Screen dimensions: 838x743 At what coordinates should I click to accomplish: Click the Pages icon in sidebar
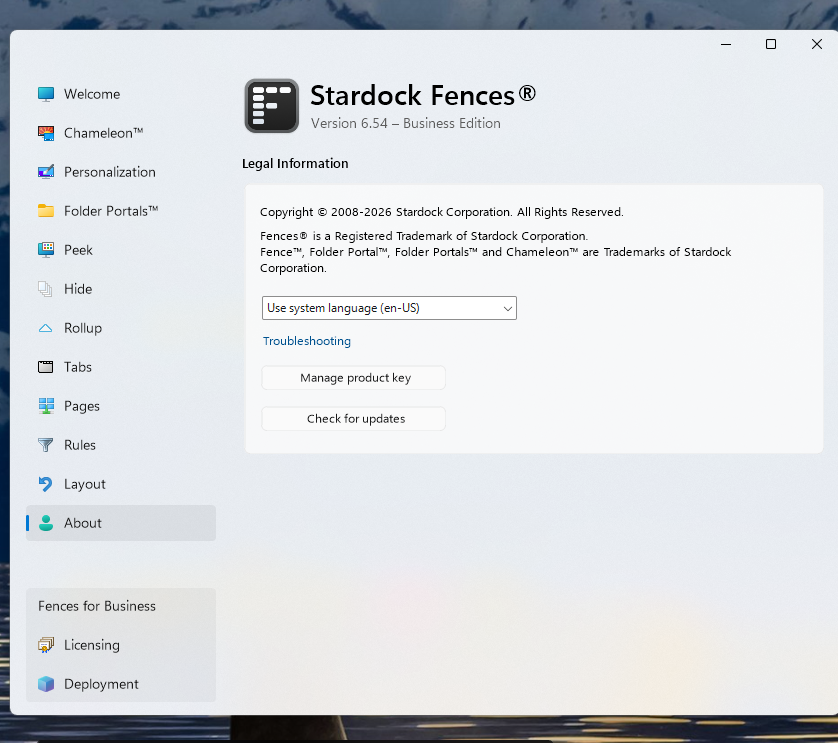click(x=46, y=406)
